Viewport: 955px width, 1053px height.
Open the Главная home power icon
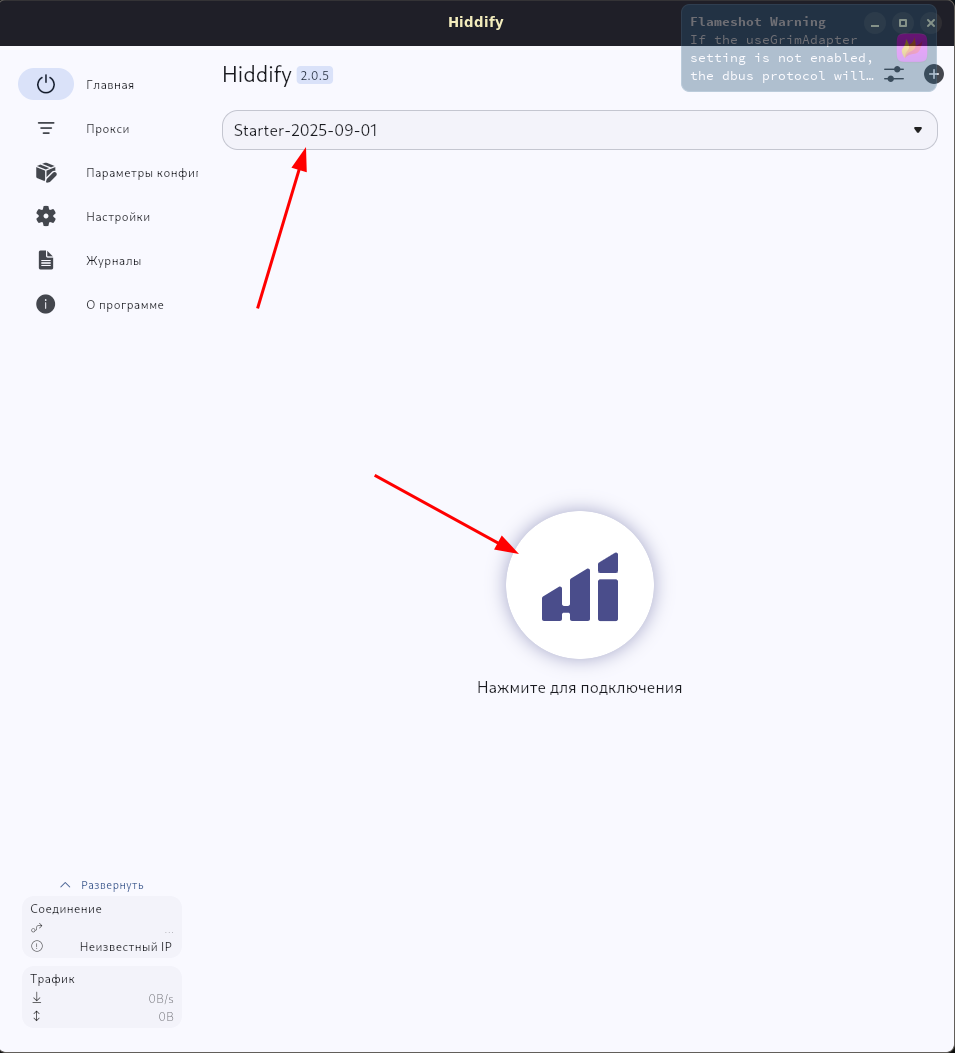tap(46, 84)
